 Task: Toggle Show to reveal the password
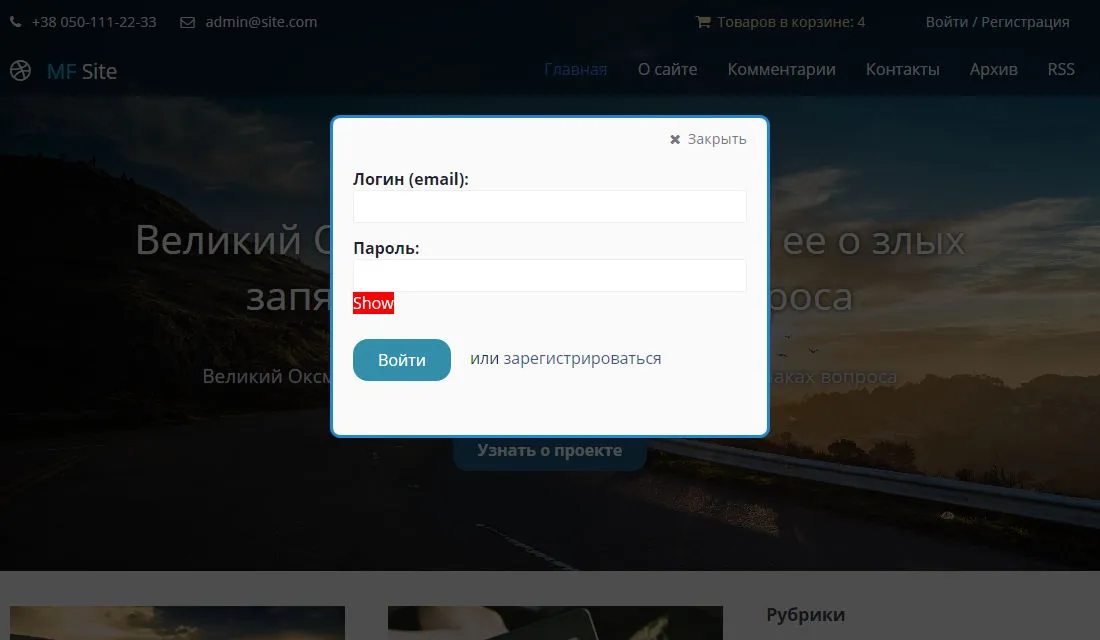click(x=373, y=303)
